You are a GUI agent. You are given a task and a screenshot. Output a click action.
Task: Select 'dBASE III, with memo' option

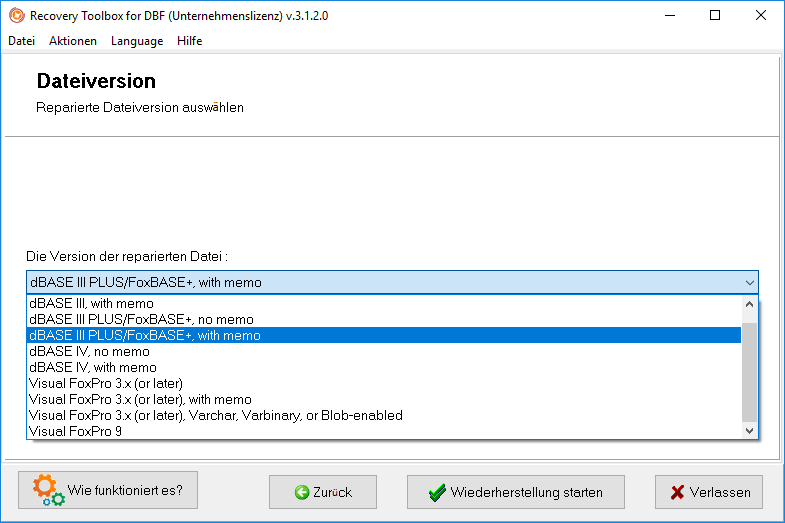click(383, 303)
